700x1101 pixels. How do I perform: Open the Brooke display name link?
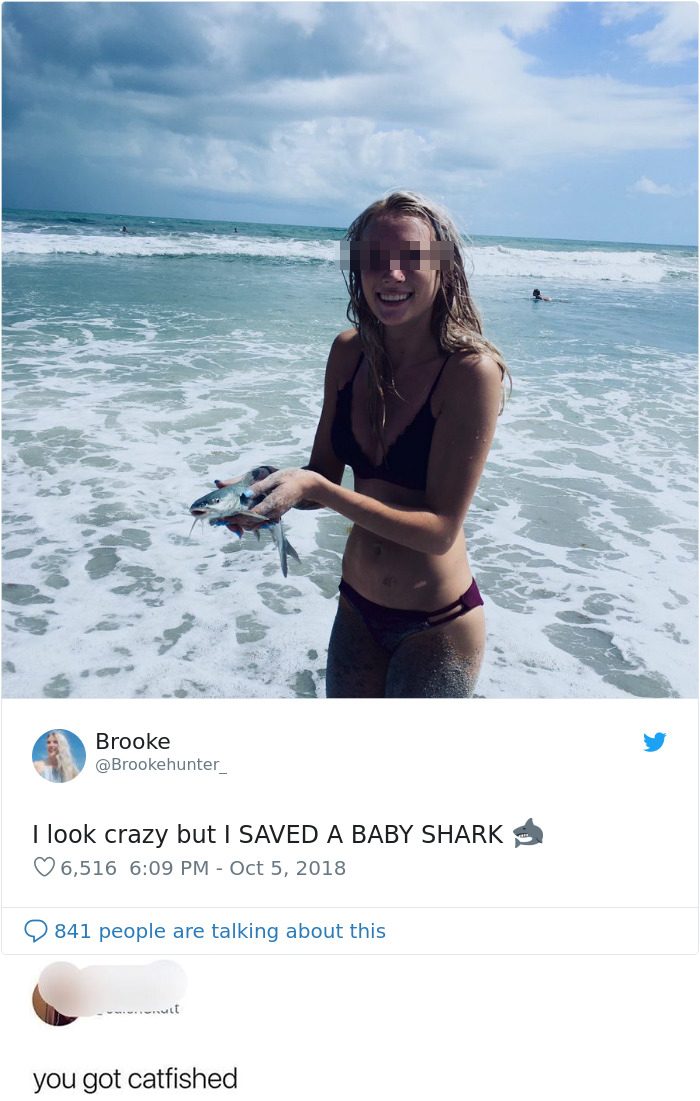(133, 741)
